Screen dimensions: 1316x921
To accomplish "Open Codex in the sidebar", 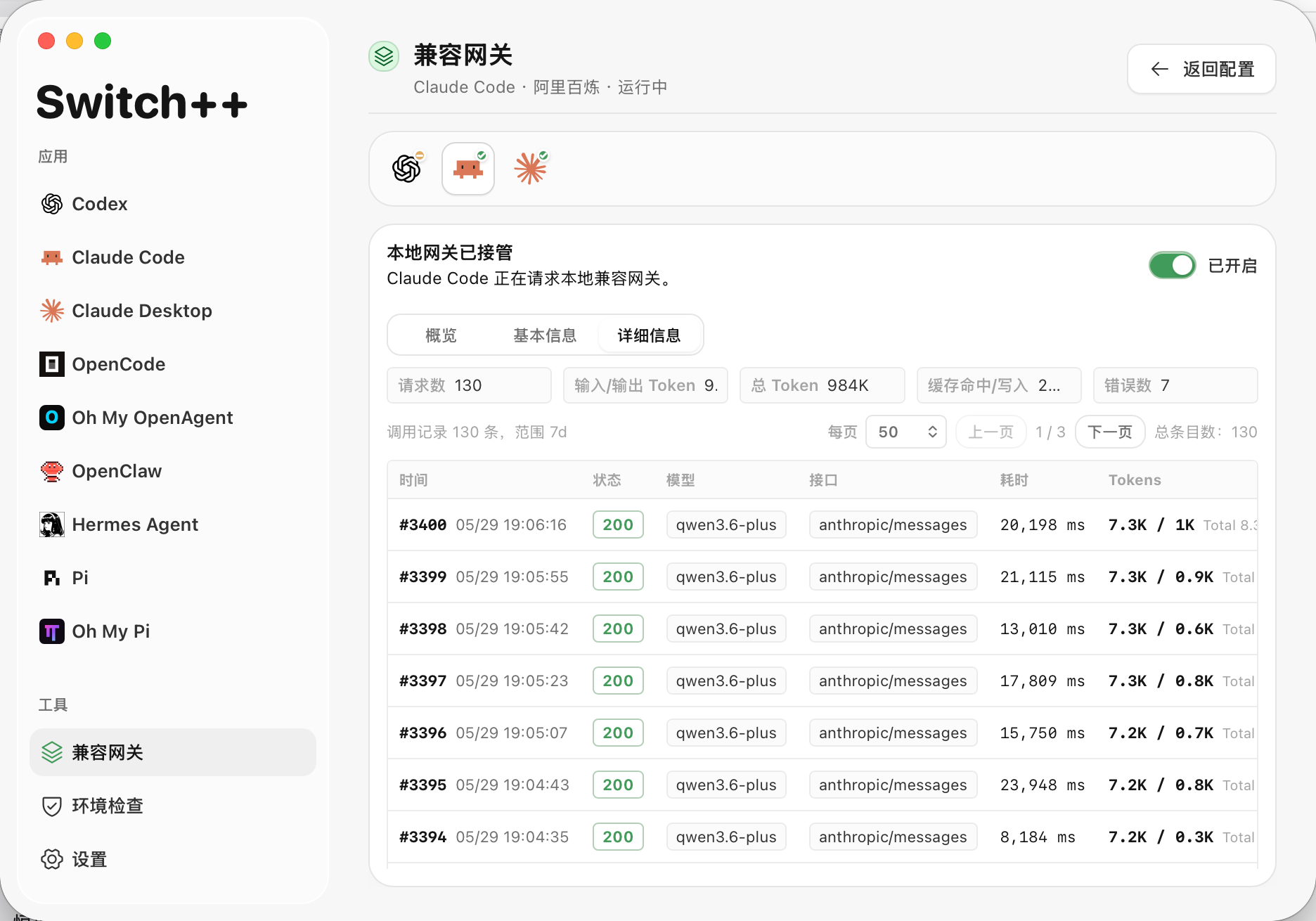I will point(172,204).
